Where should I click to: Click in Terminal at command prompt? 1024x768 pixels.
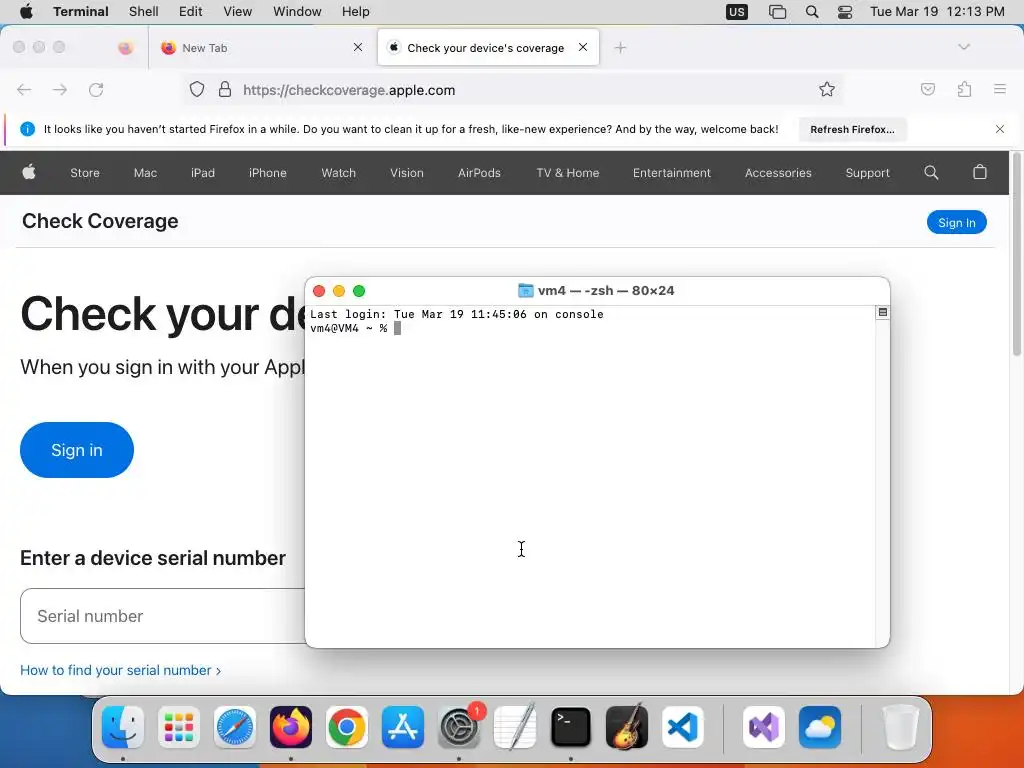[x=397, y=328]
